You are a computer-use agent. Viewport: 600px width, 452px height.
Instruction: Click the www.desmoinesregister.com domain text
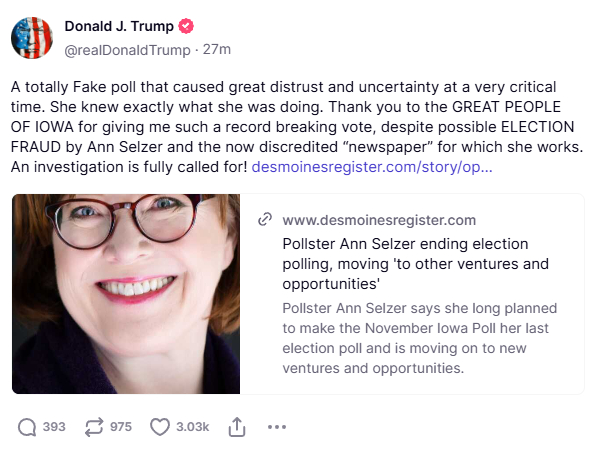(379, 220)
